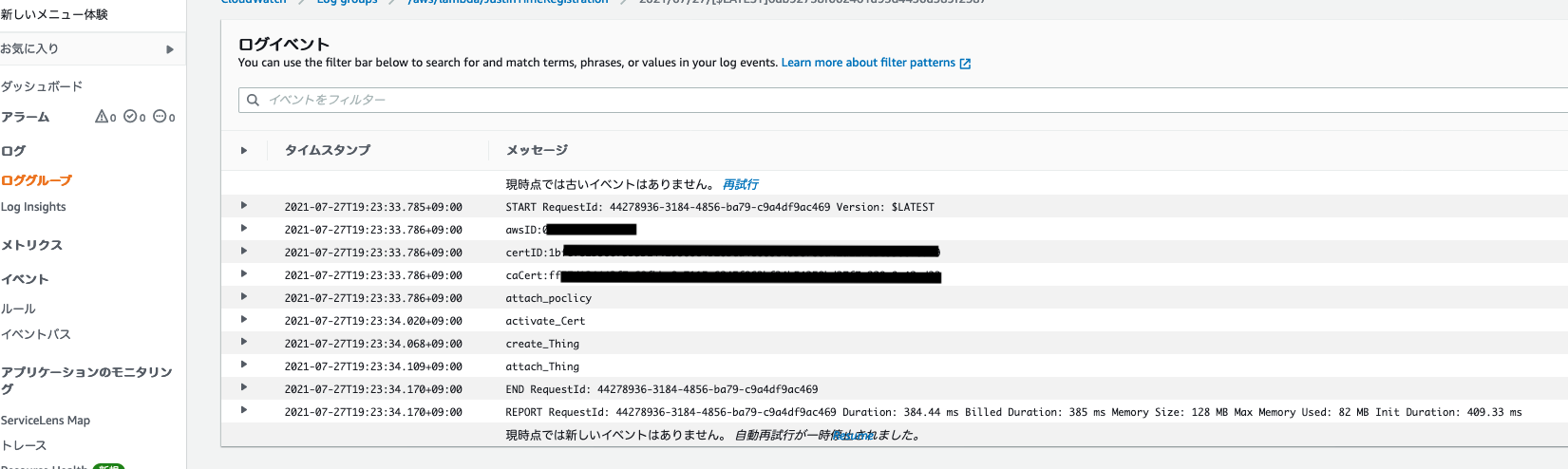Click timestamp 2021-07-27T19:23:34.068+09:00

[373, 344]
